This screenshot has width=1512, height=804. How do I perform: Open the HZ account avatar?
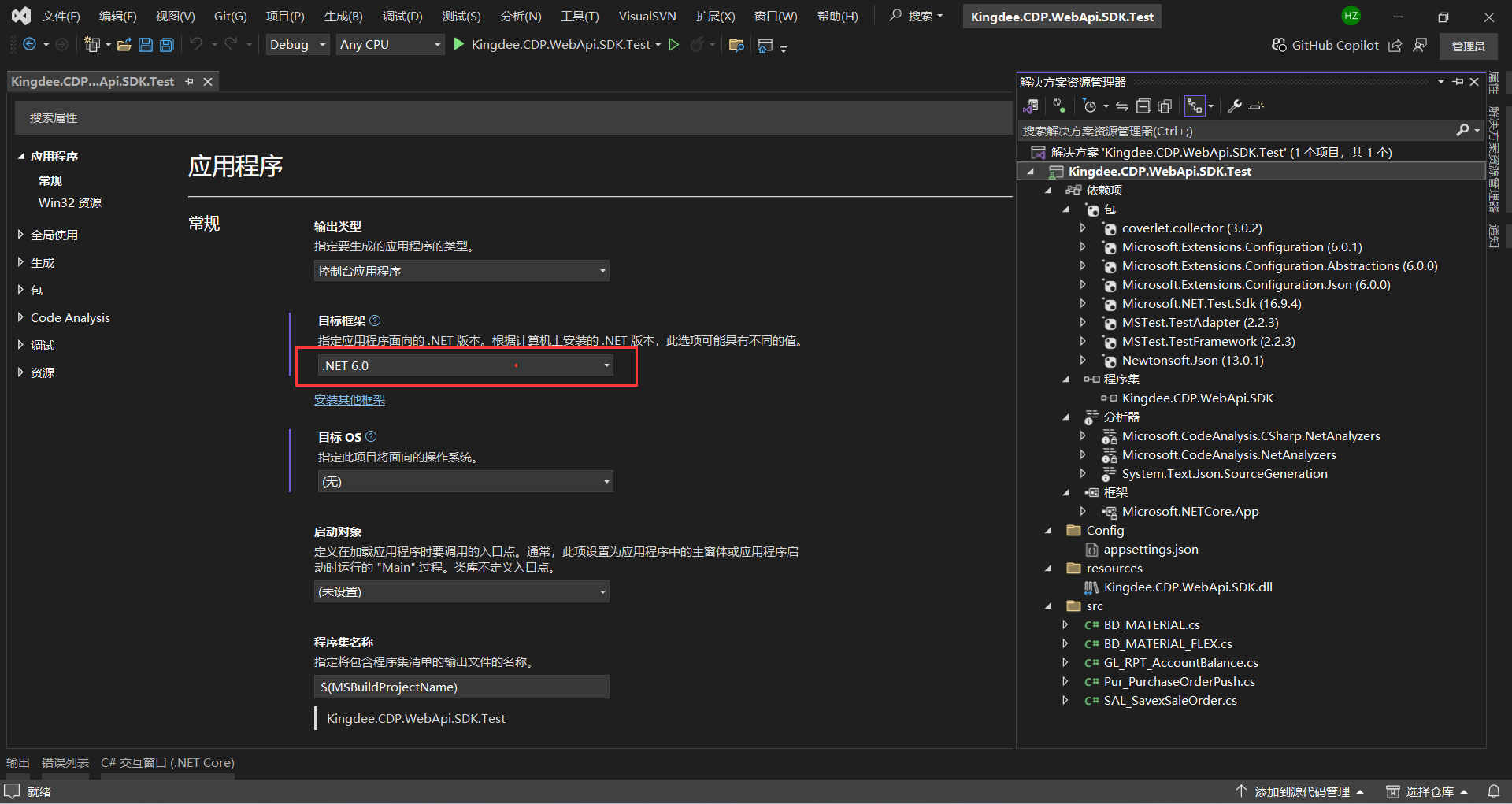1351,16
